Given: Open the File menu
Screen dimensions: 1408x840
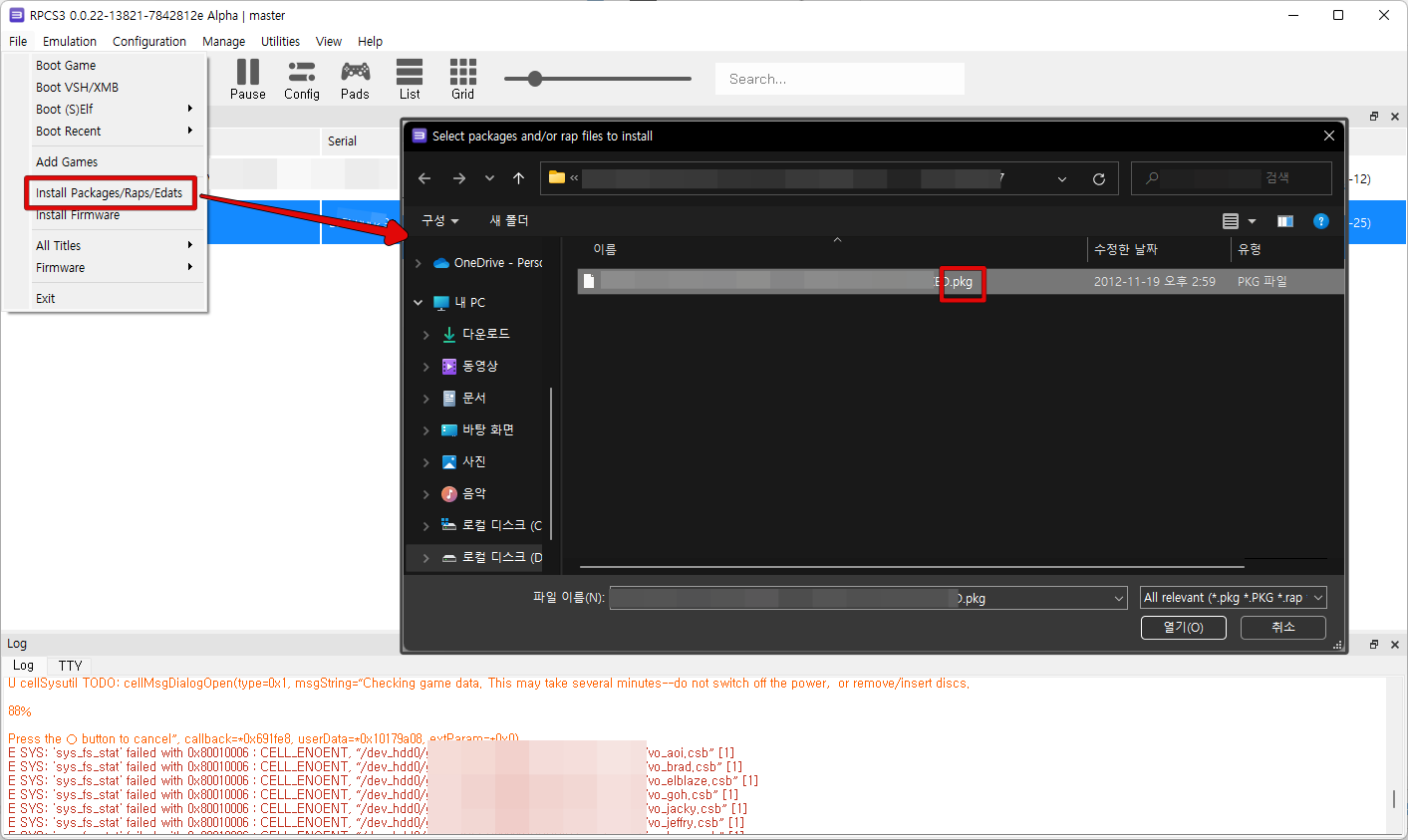Looking at the screenshot, I should (18, 42).
